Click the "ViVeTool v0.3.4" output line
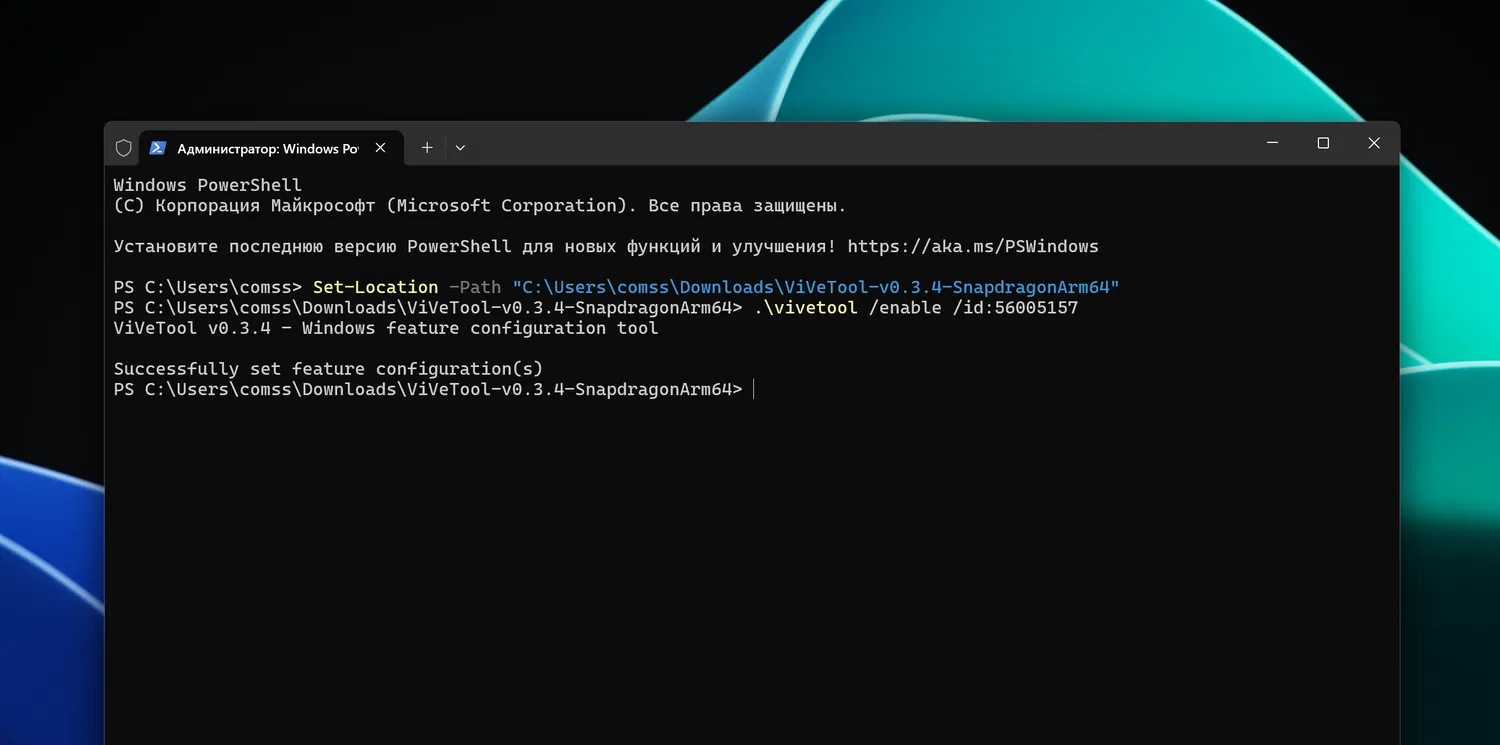Viewport: 1500px width, 745px height. (385, 328)
